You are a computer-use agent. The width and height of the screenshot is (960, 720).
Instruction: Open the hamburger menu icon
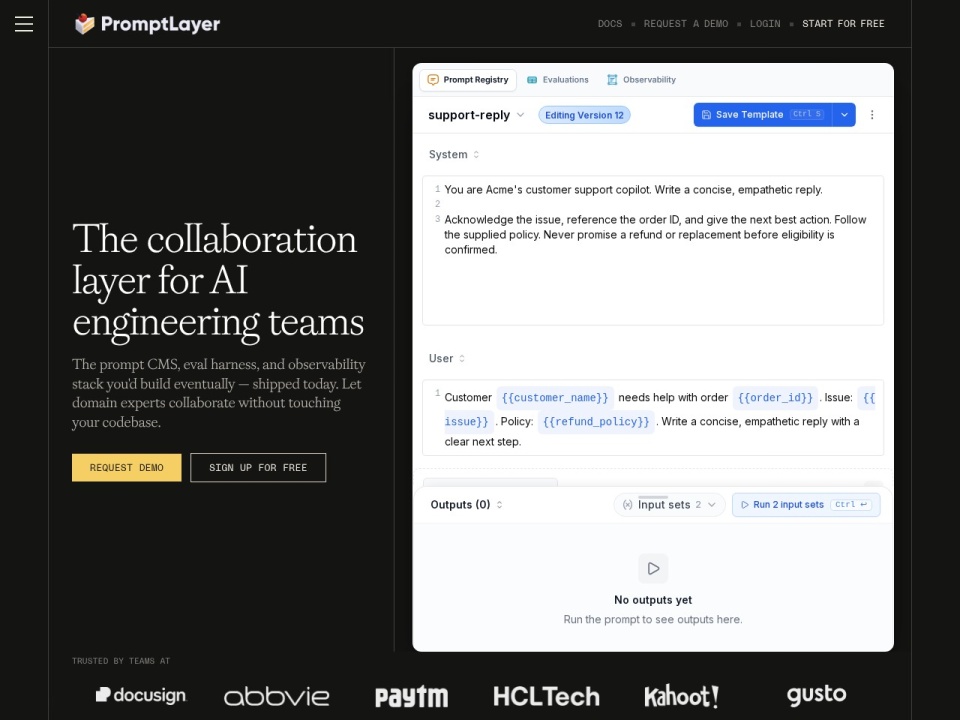click(x=24, y=24)
